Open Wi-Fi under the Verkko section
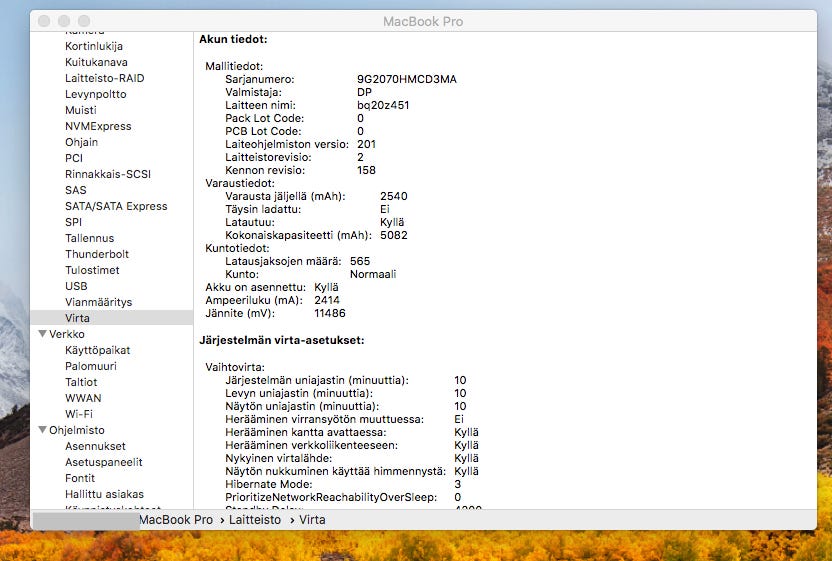The height and width of the screenshot is (561, 832). (x=79, y=414)
